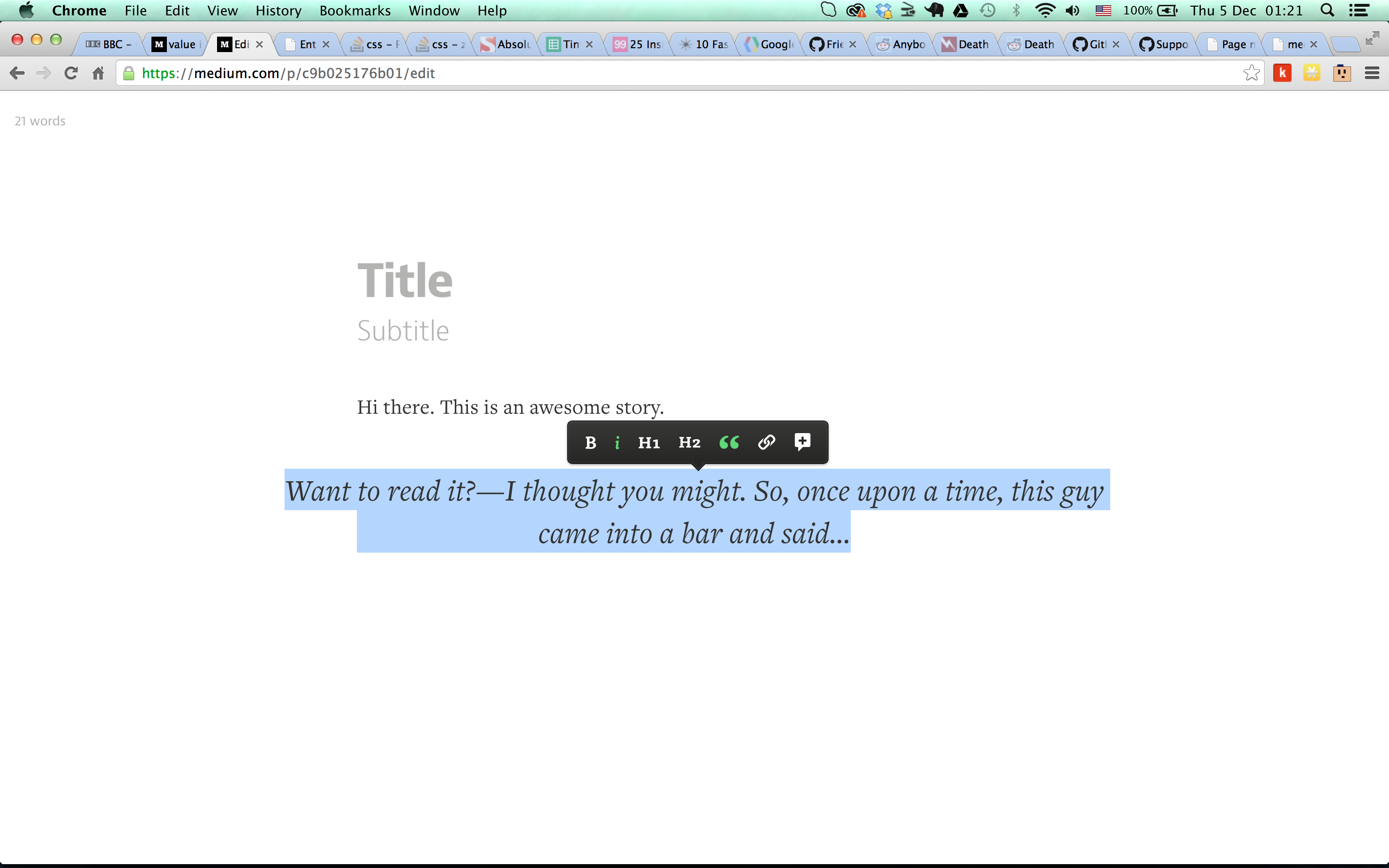
Task: Apply H2 heading to selection
Action: coord(689,443)
